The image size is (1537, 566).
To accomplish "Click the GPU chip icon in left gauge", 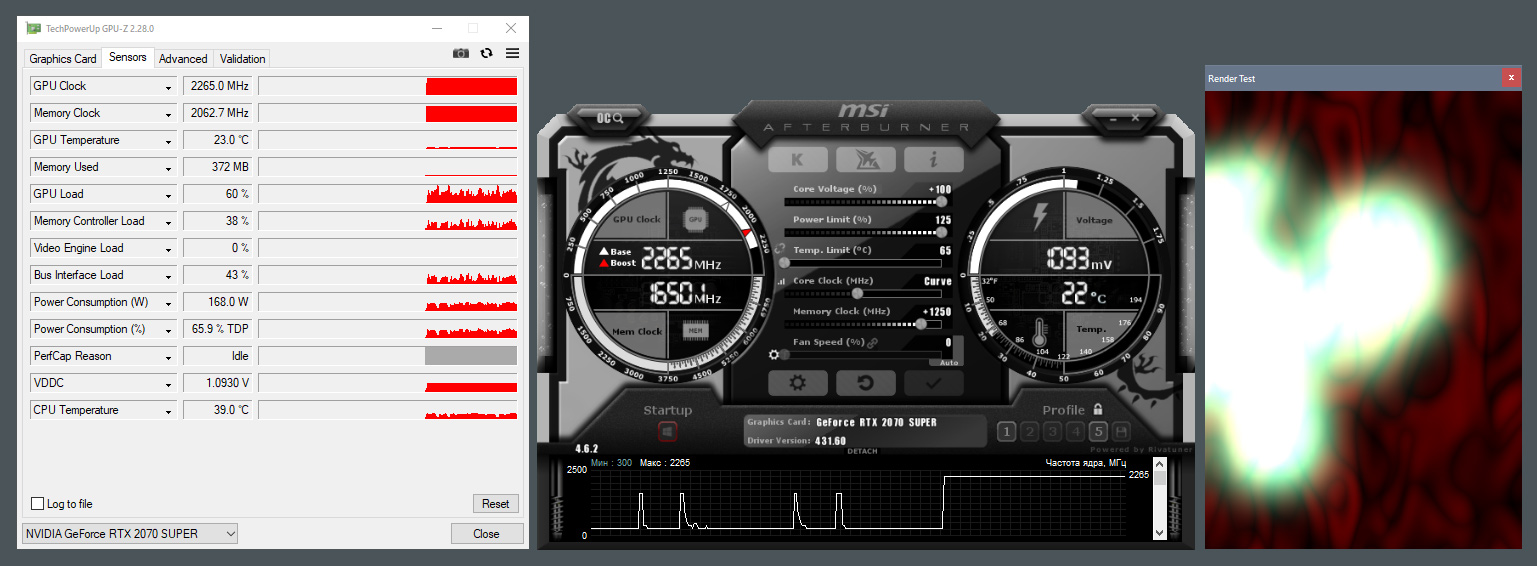I will click(696, 219).
